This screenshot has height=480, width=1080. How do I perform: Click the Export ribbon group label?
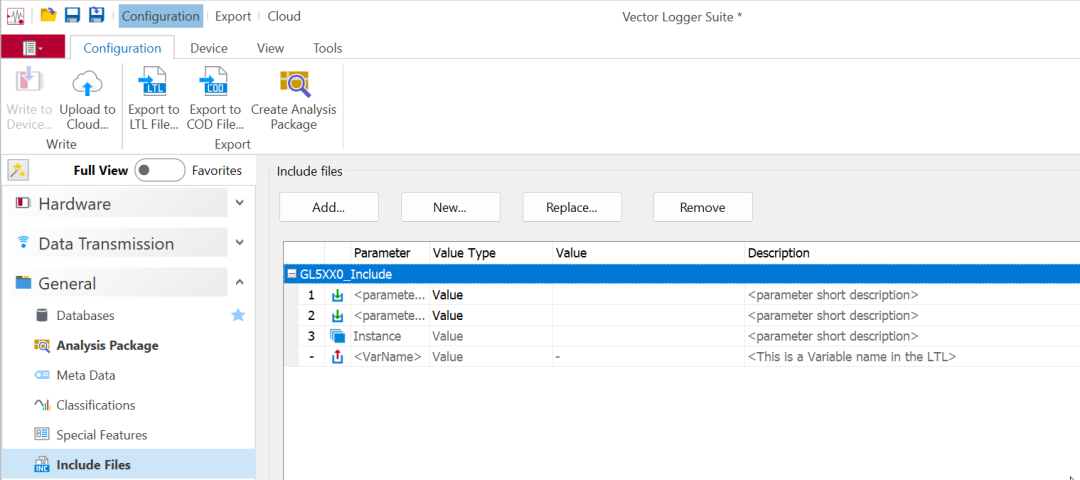233,145
